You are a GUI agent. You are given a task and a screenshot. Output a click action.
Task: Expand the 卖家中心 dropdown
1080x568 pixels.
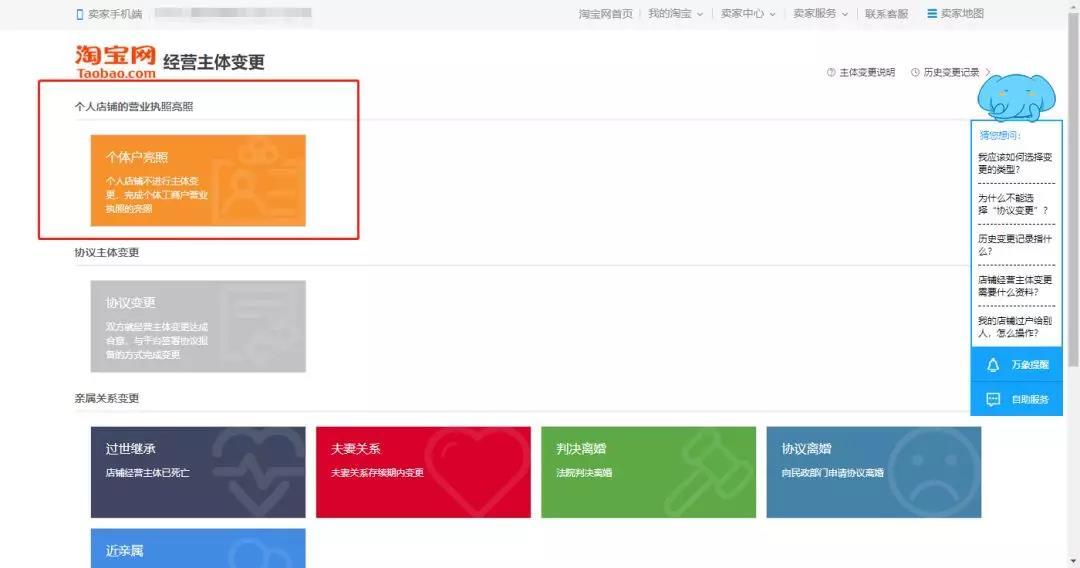pyautogui.click(x=772, y=14)
